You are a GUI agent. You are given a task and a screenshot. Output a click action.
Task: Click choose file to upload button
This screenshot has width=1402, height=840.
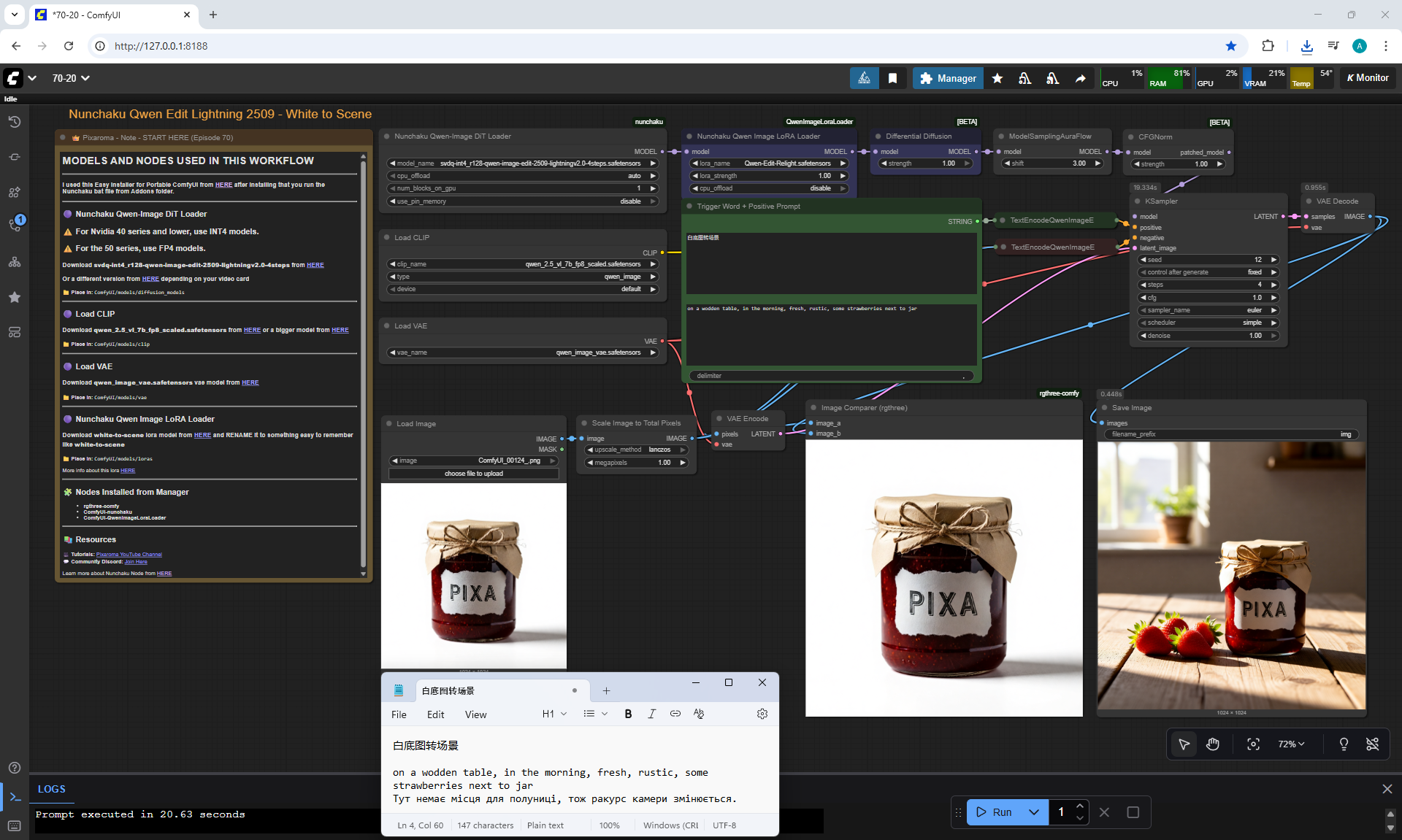pos(473,474)
